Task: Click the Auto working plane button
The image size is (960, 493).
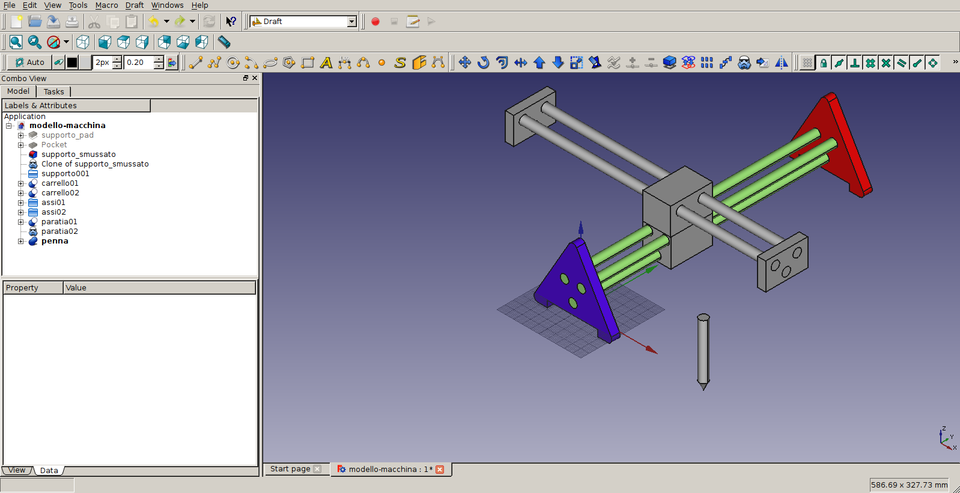Action: coord(29,62)
